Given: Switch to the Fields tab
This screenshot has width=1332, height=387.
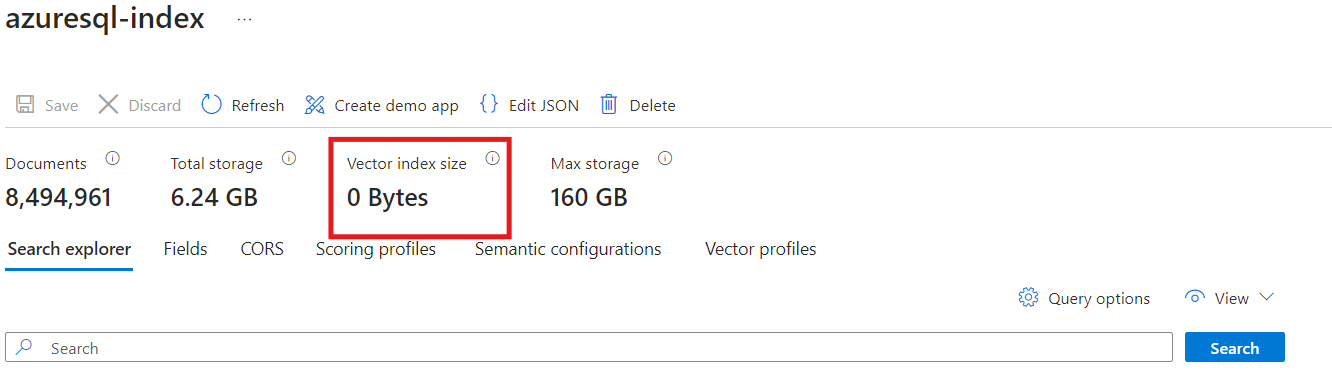Looking at the screenshot, I should tap(186, 249).
